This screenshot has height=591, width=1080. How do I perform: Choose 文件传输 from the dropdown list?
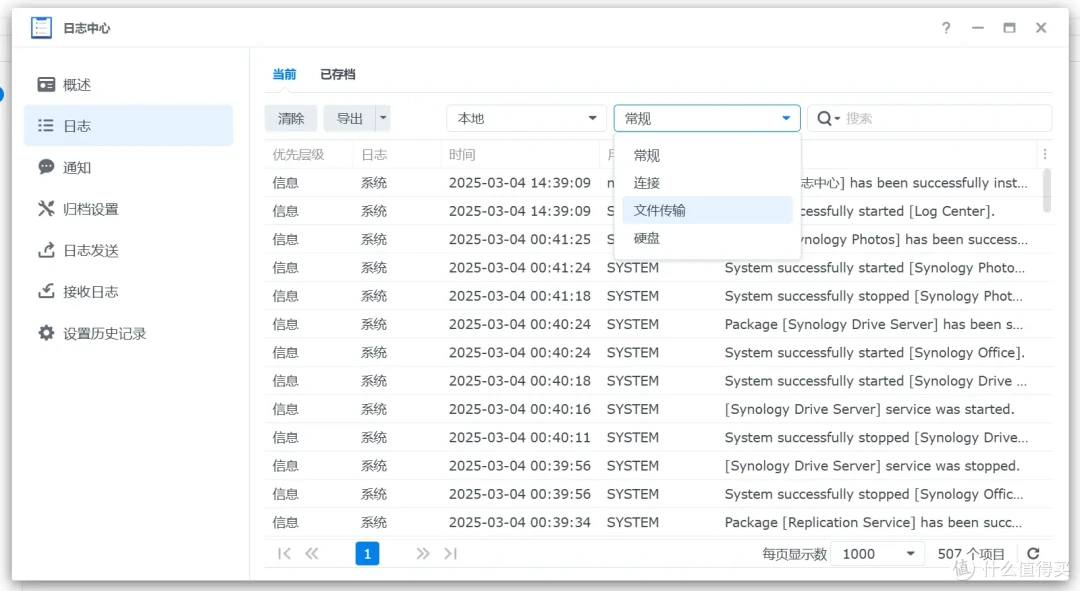(707, 211)
